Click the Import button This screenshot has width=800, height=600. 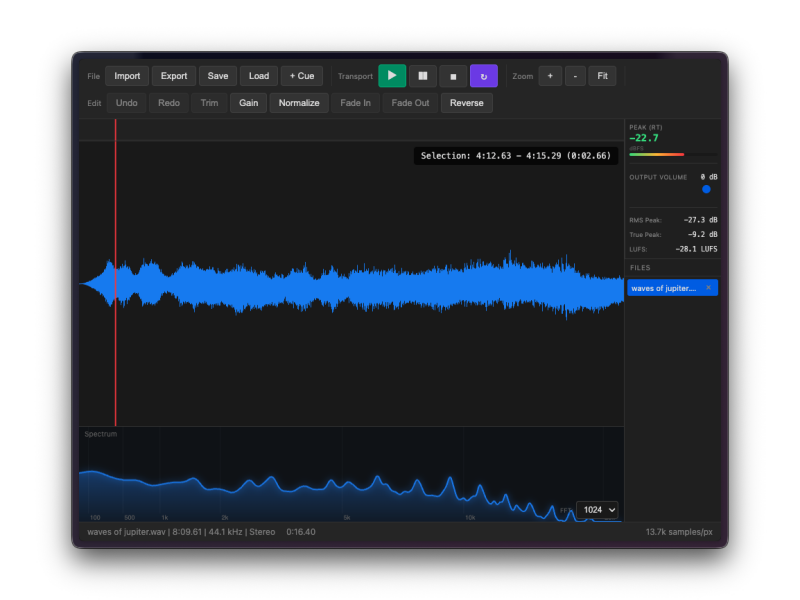point(127,76)
